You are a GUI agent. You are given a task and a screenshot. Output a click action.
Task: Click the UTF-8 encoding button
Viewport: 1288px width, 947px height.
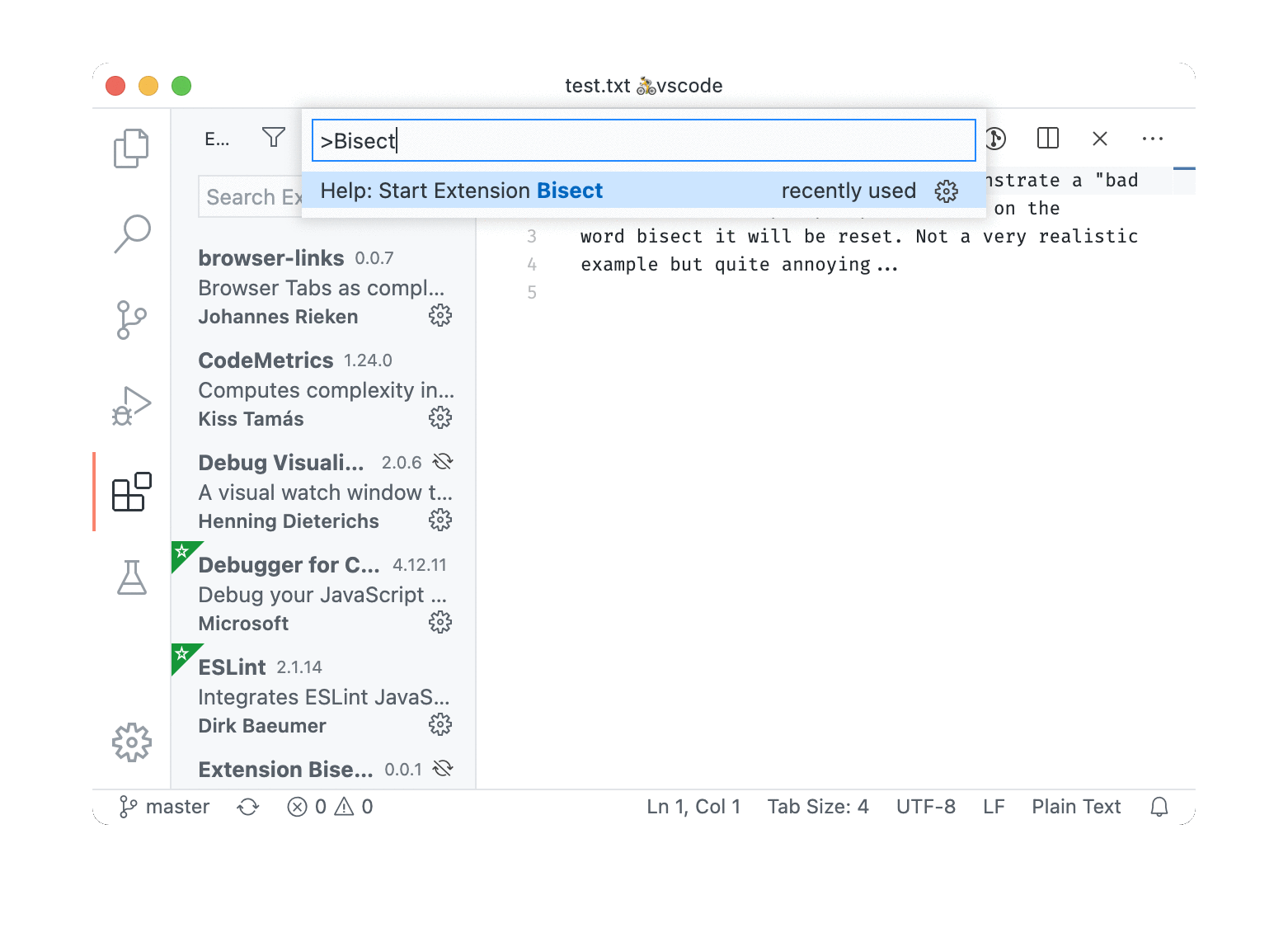click(x=925, y=806)
